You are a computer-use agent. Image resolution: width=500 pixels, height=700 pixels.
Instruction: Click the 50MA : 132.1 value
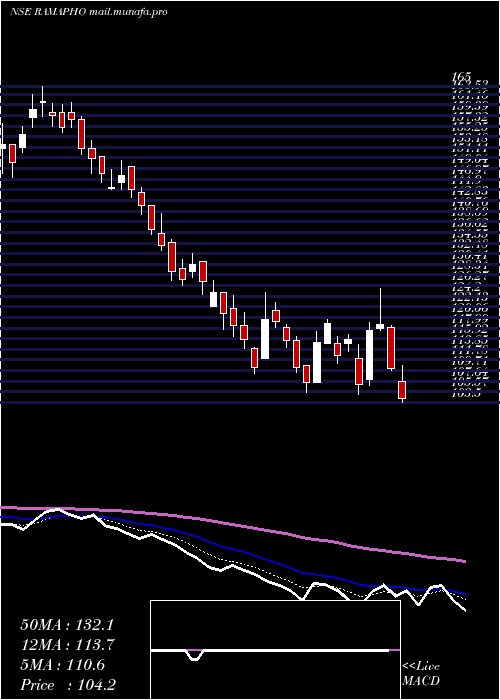coord(68,625)
